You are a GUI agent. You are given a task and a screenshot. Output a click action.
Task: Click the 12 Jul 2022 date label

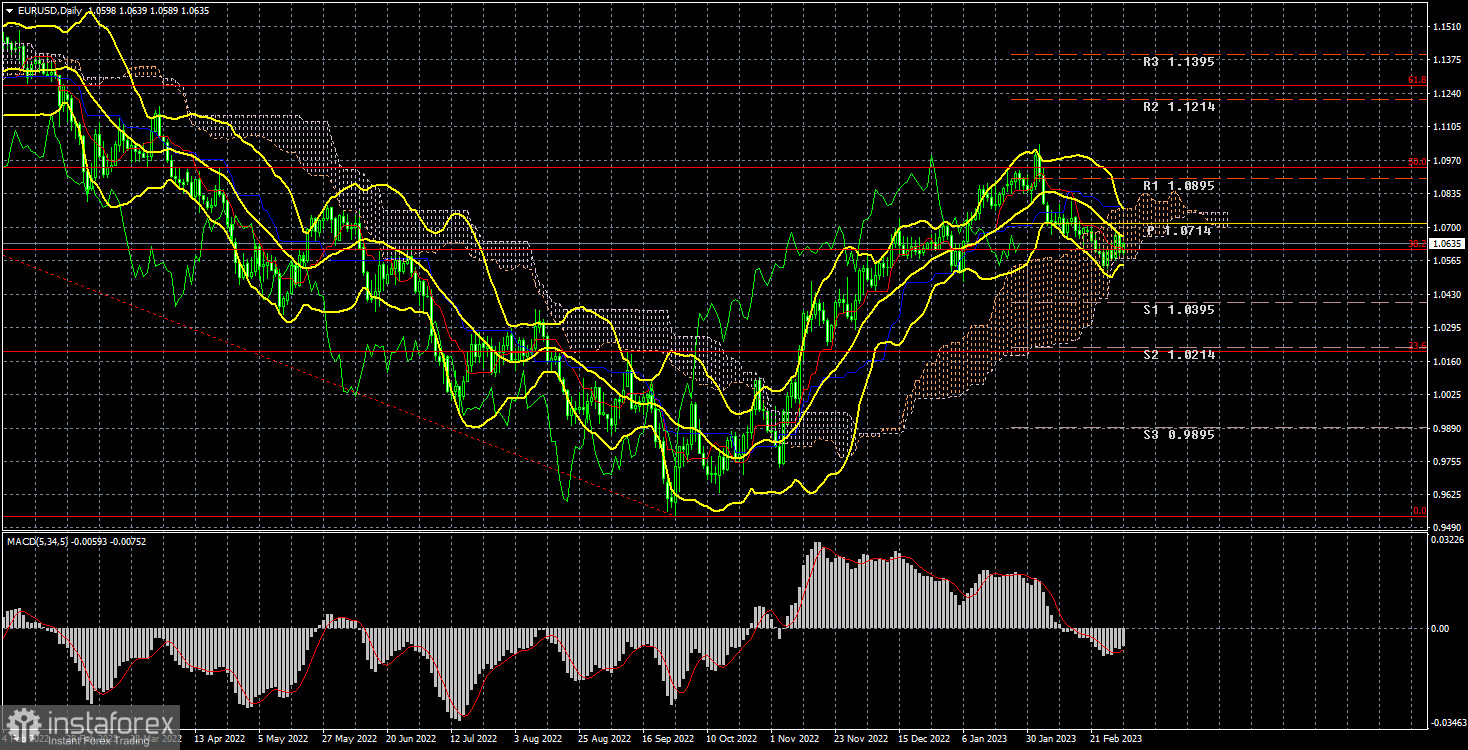click(474, 739)
